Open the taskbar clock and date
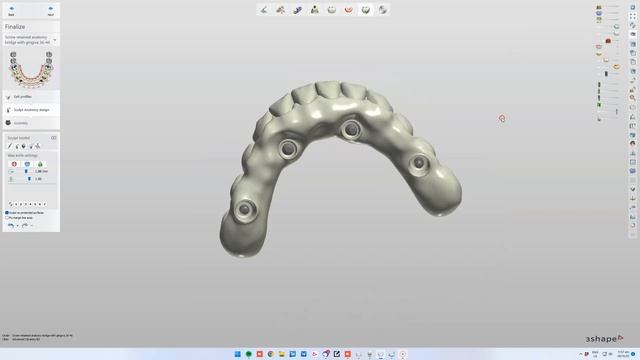Image resolution: width=640 pixels, height=360 pixels. coord(623,354)
